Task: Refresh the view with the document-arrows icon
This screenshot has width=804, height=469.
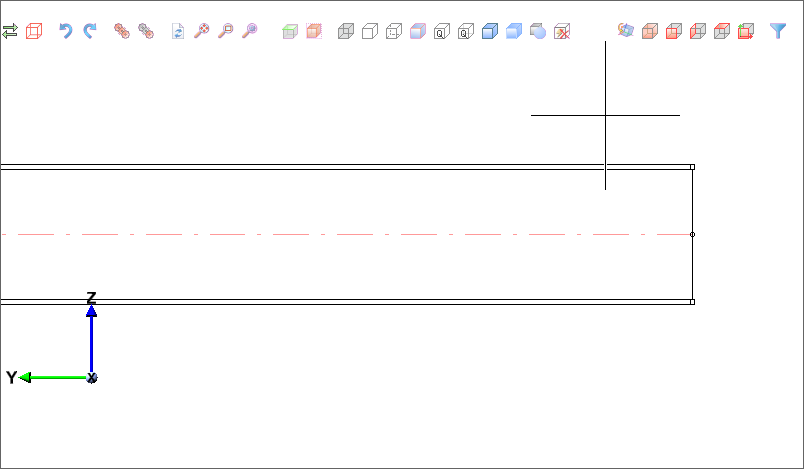Action: [178, 31]
